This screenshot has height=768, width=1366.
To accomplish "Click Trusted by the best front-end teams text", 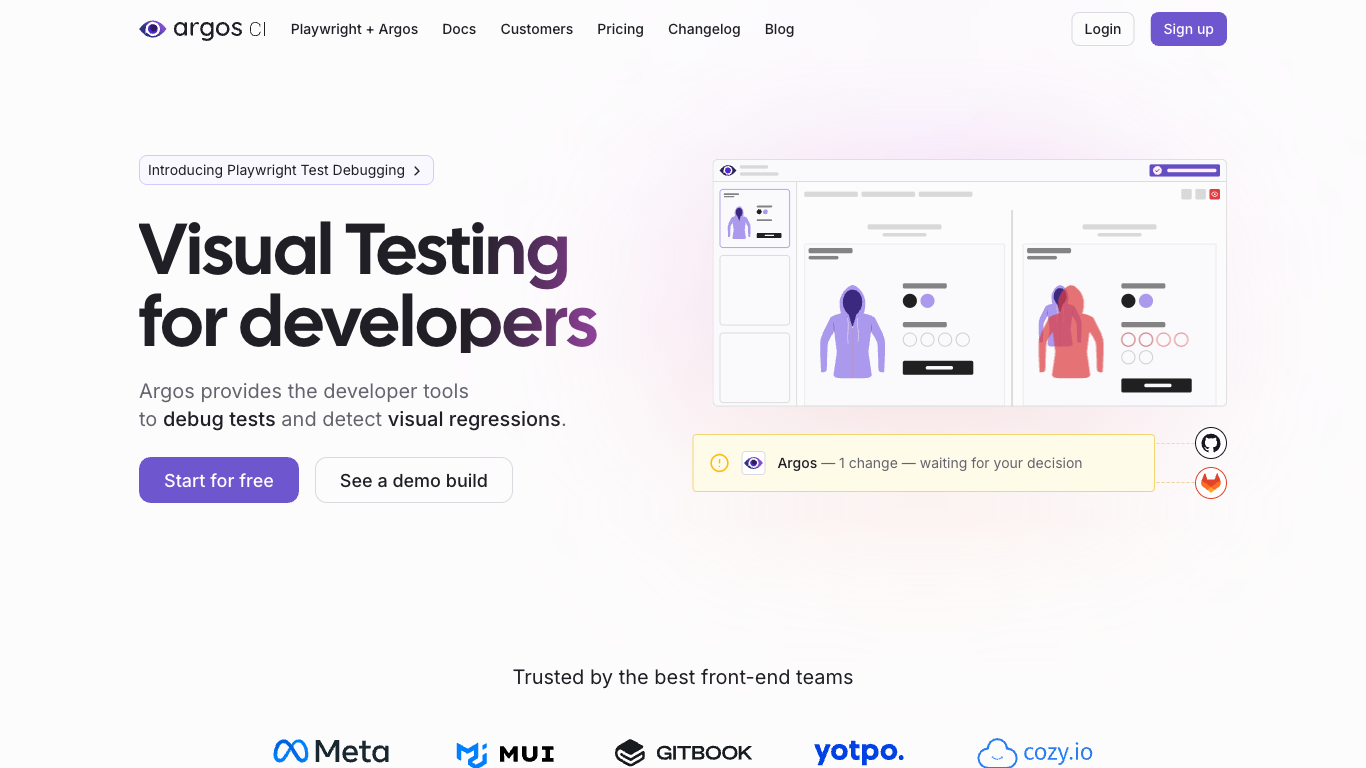I will pyautogui.click(x=683, y=677).
